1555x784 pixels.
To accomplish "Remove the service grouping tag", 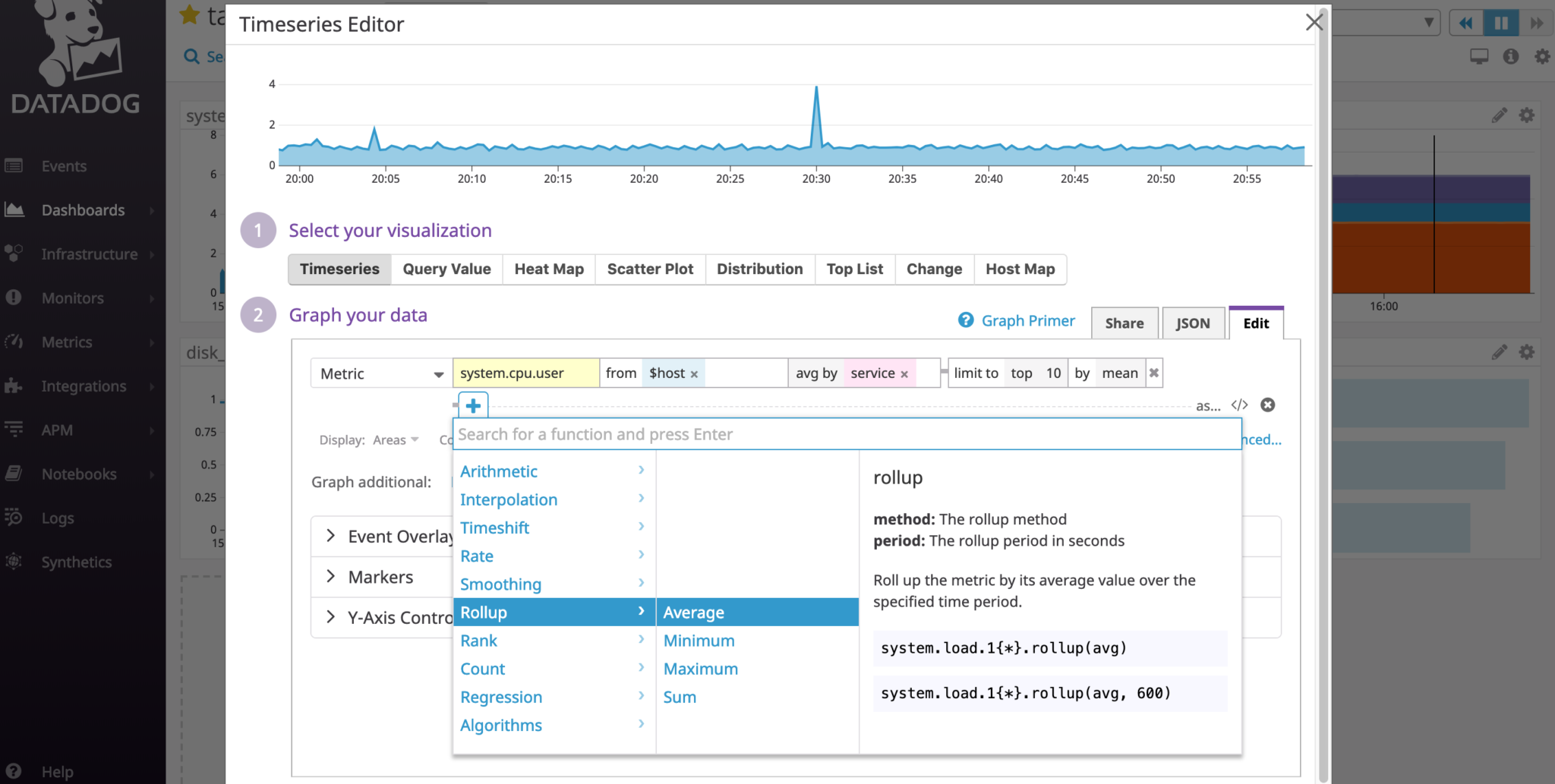I will [904, 373].
